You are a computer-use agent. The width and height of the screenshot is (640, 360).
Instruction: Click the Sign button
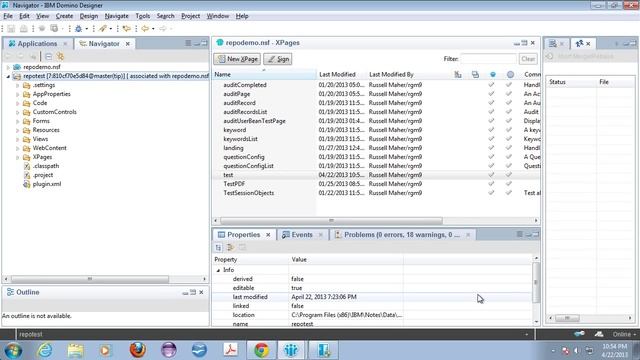[278, 59]
